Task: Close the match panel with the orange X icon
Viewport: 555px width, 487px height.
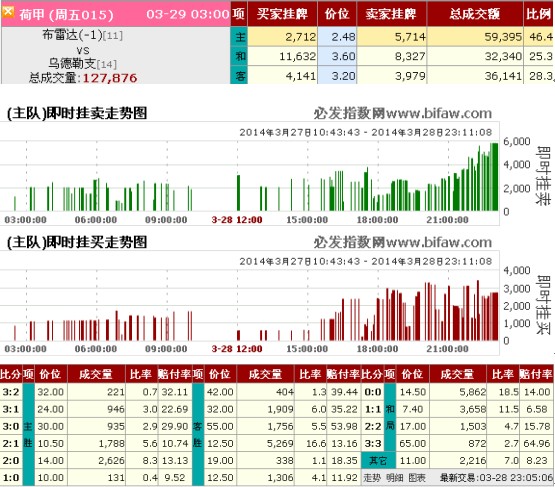Action: pos(8,12)
